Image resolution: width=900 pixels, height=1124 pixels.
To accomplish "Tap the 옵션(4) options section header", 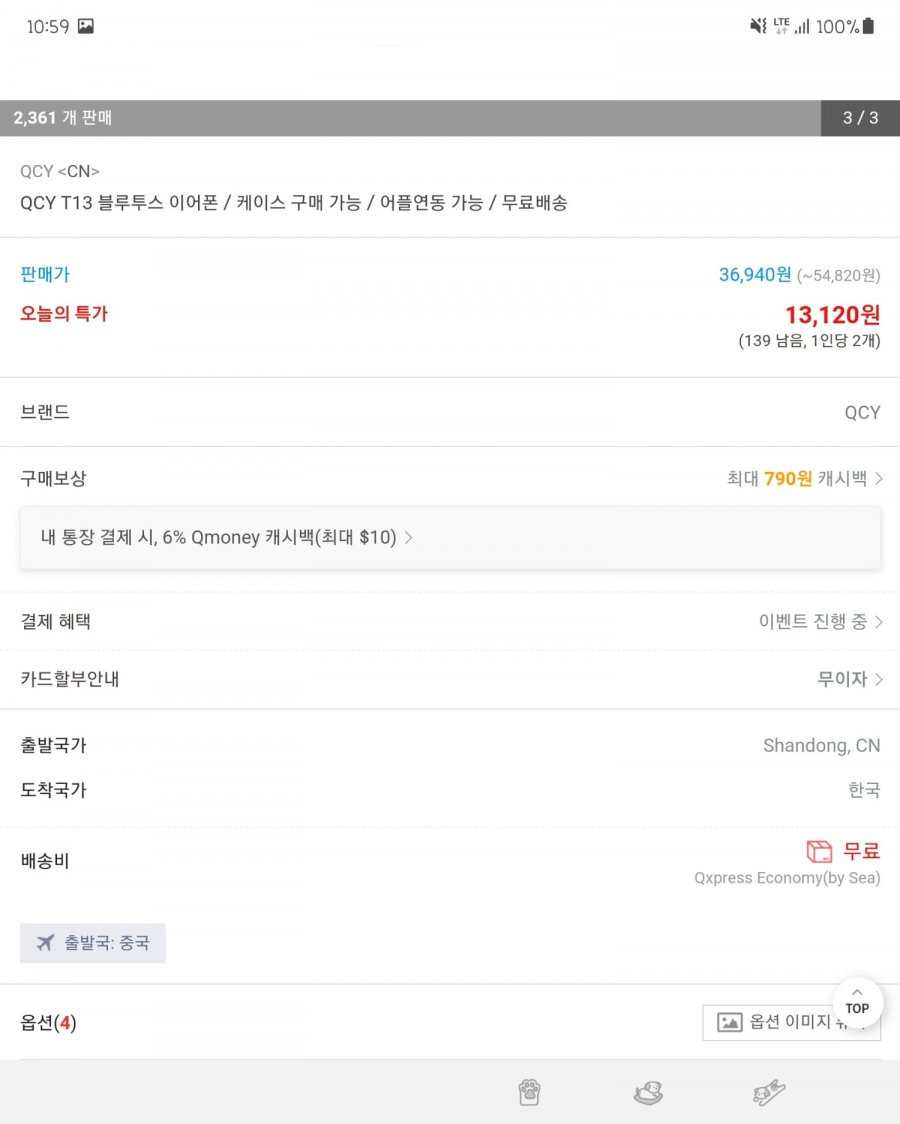I will [x=48, y=1022].
